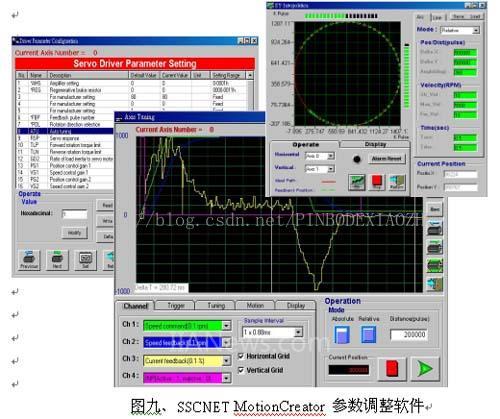
Task: Select the Forward rotation torque limit row
Action: pos(65,145)
